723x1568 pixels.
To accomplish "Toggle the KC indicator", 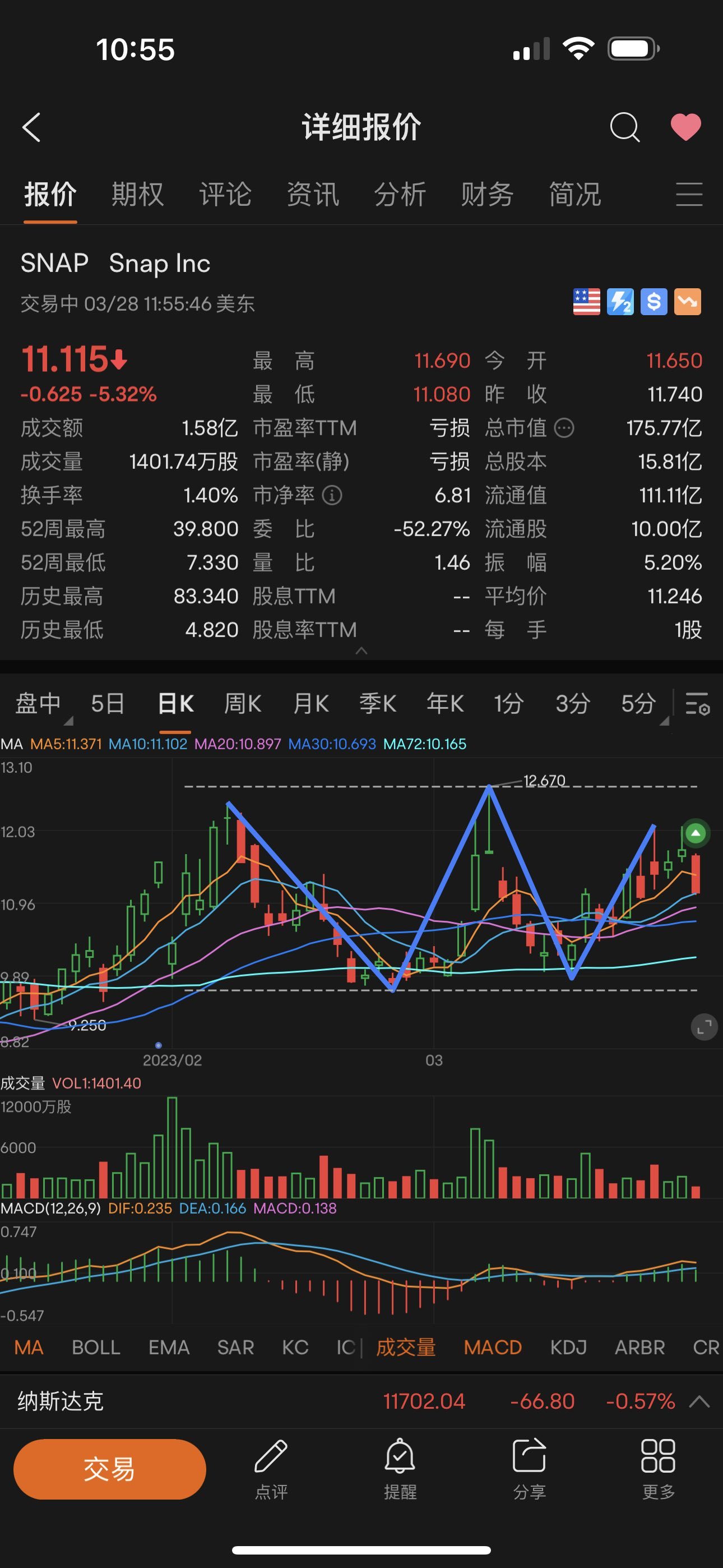I will 295,1348.
